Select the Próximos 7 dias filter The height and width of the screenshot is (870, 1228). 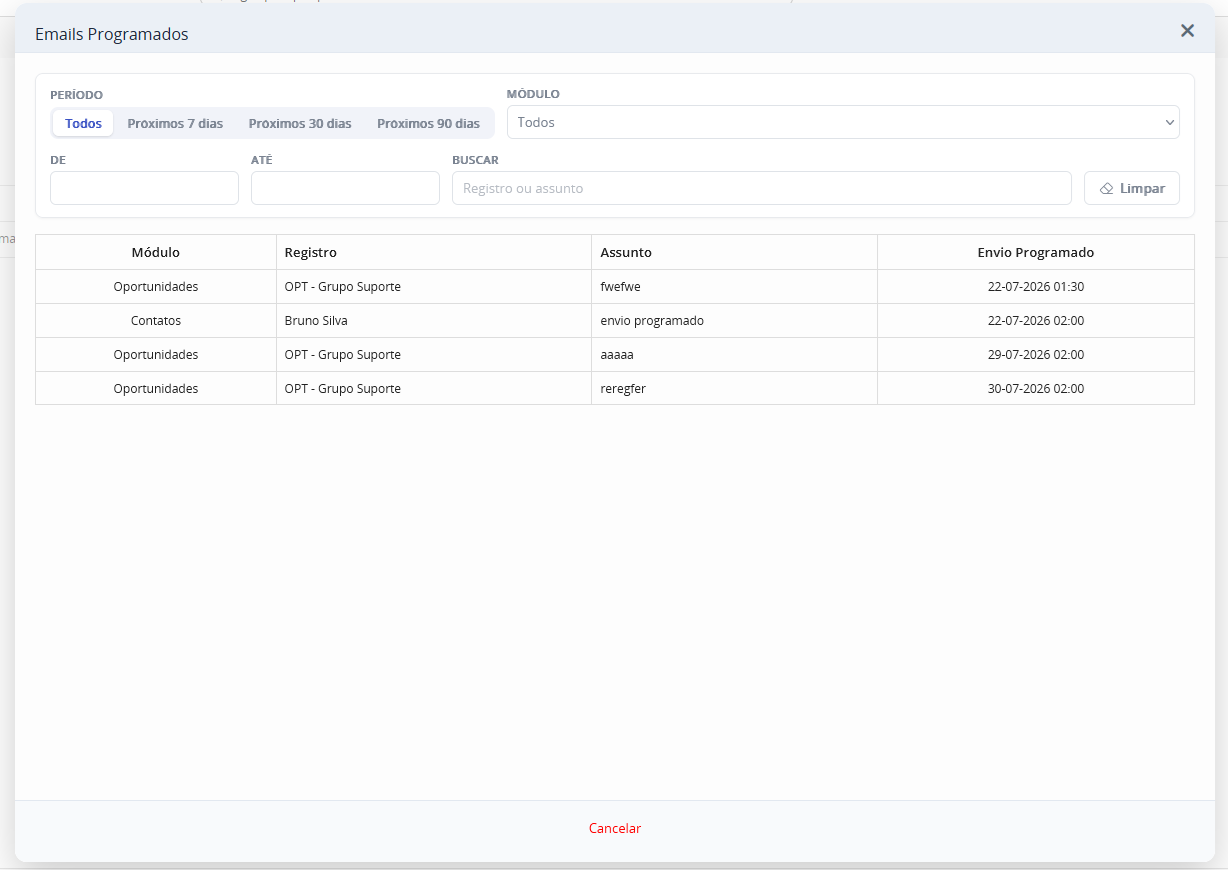click(x=175, y=124)
